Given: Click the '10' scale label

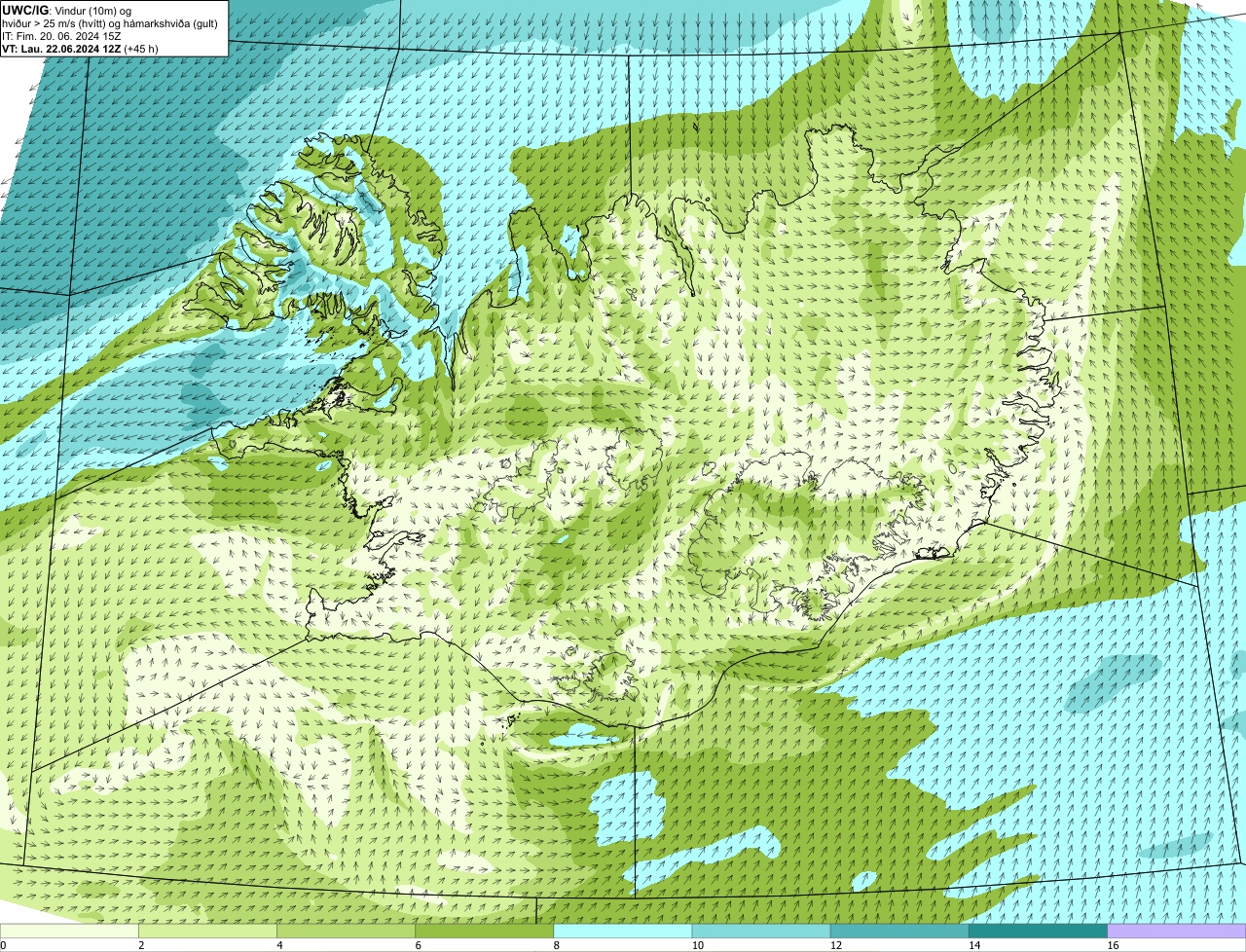Looking at the screenshot, I should (698, 945).
